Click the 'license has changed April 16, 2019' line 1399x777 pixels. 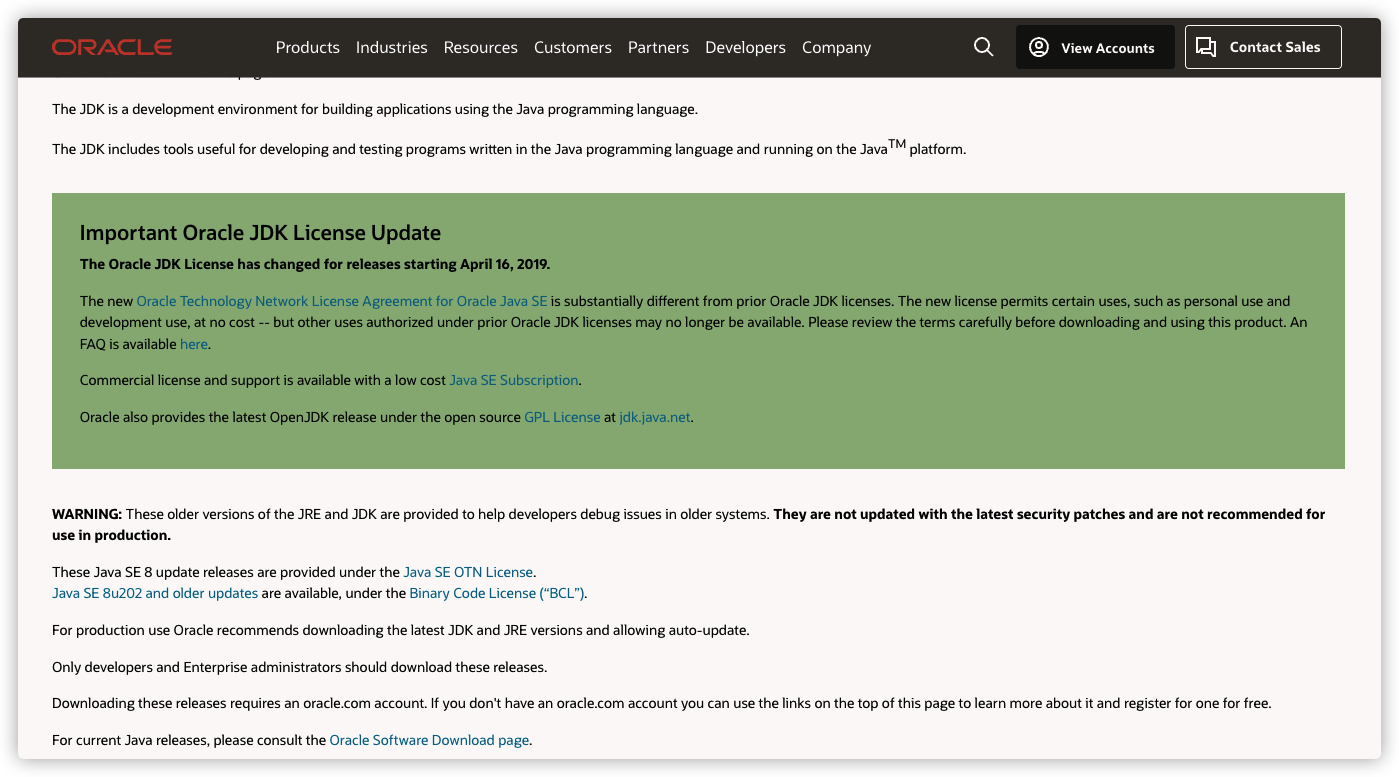pyautogui.click(x=315, y=265)
